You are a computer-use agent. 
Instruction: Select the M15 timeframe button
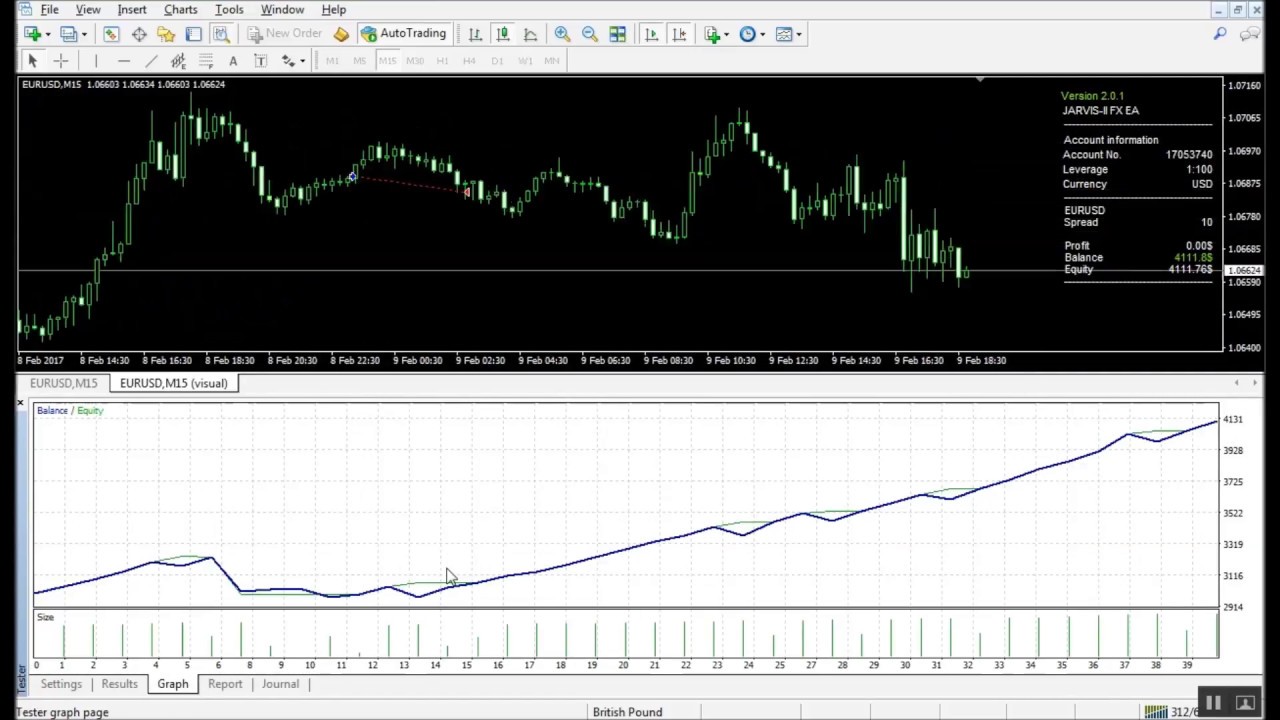point(387,61)
